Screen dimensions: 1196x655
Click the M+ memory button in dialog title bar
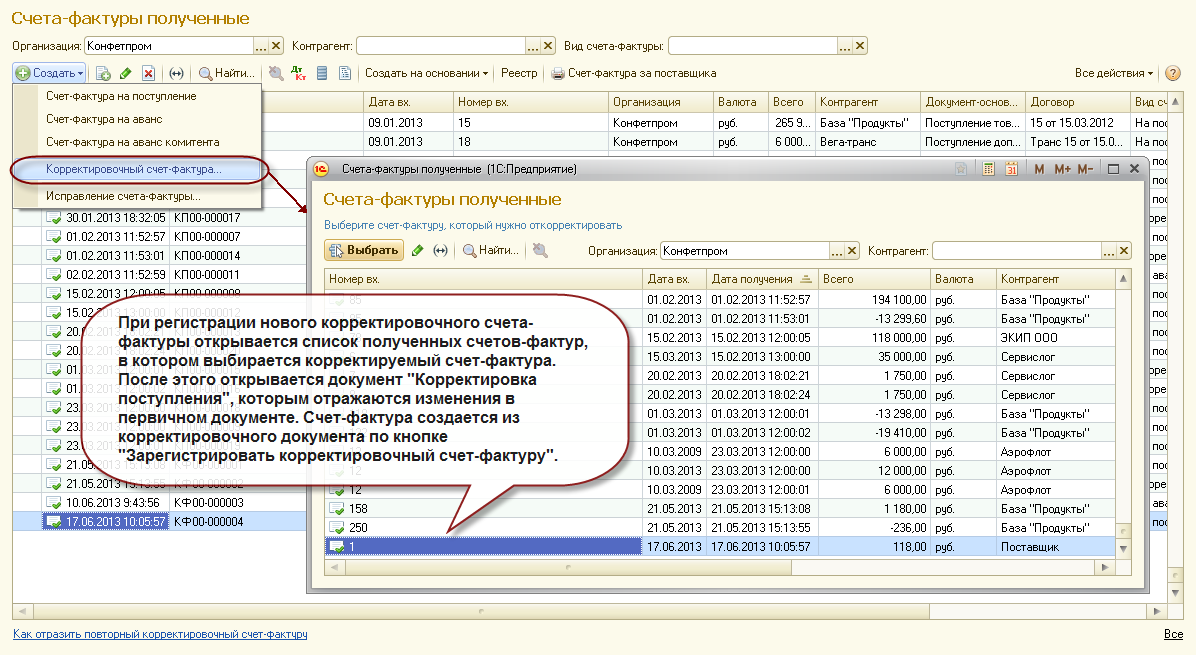(1062, 170)
